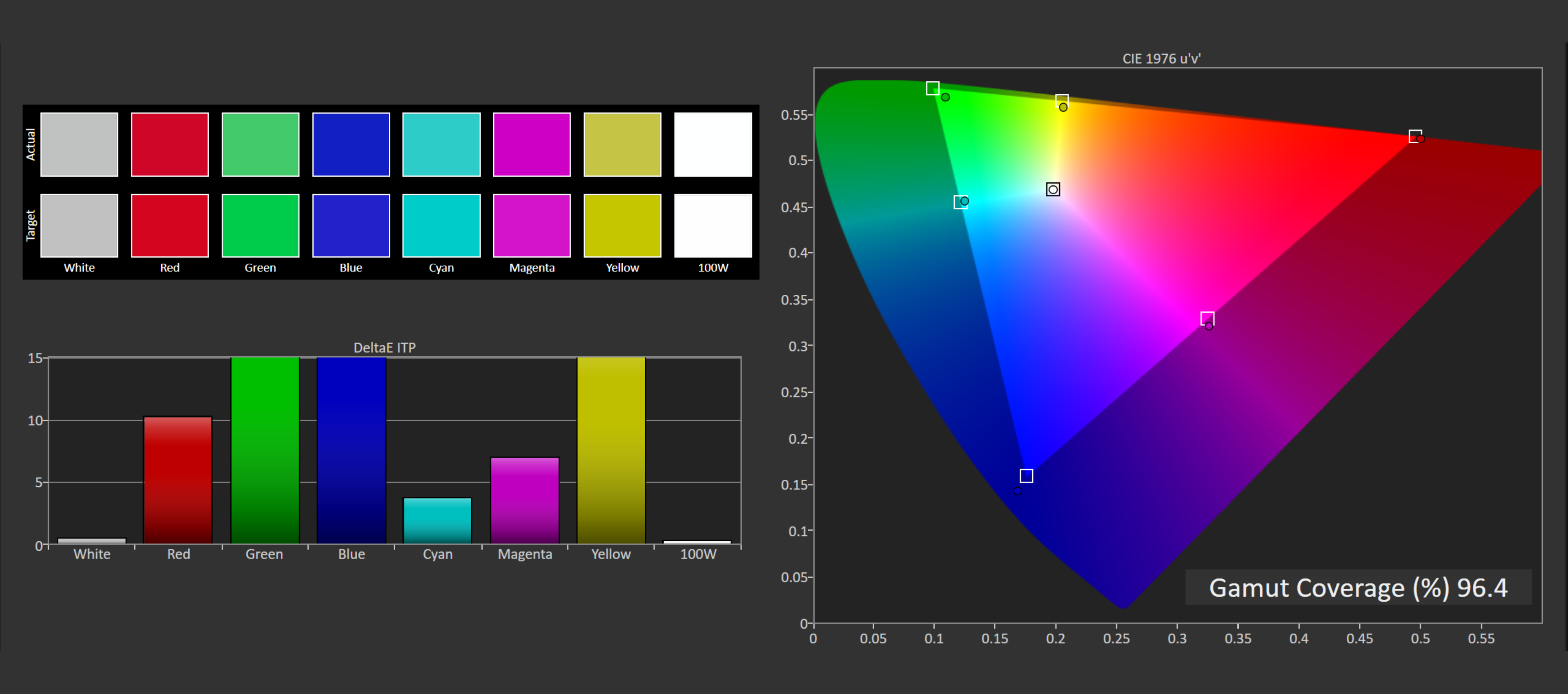Viewport: 1568px width, 694px height.
Task: Click the measured green circle on CIE diagram
Action: coord(945,97)
